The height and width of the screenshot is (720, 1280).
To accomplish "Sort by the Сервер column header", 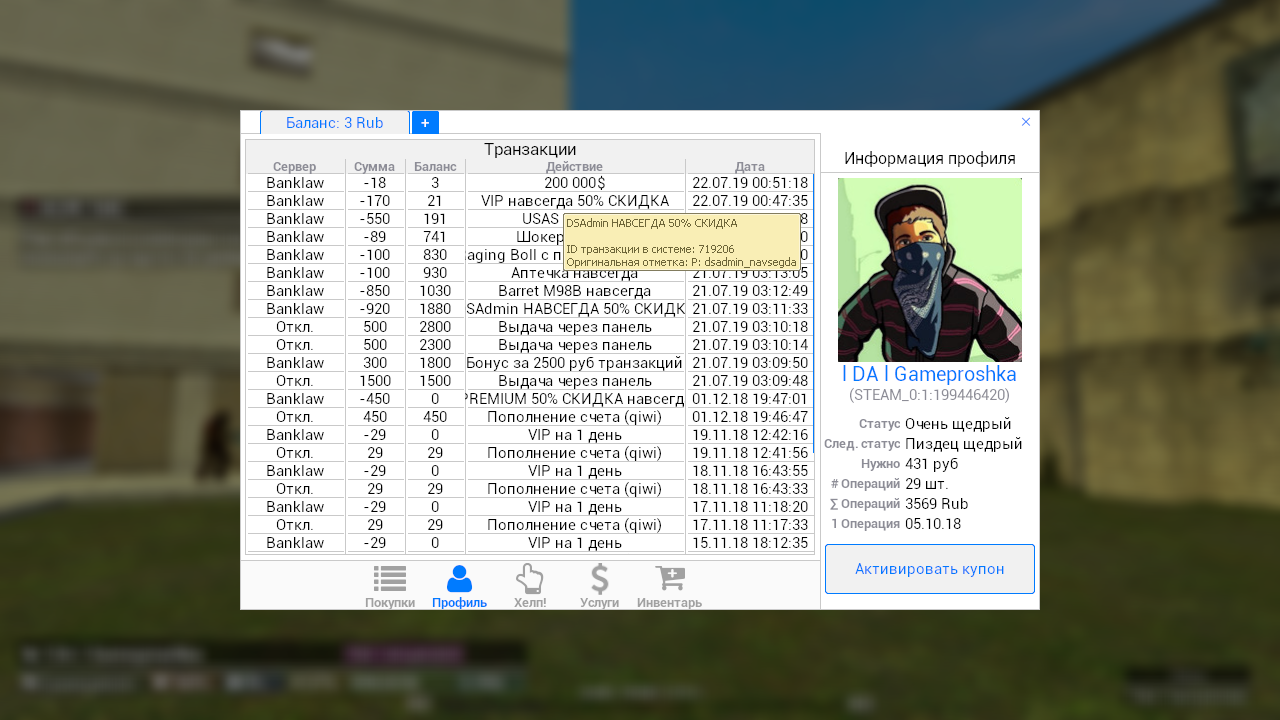I will click(294, 167).
